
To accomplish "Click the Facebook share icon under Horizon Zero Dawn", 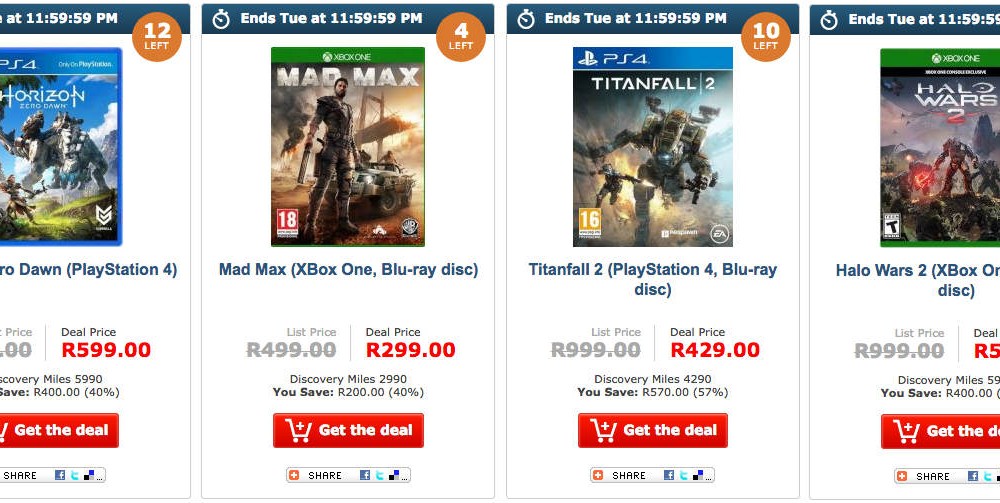I will 60,476.
